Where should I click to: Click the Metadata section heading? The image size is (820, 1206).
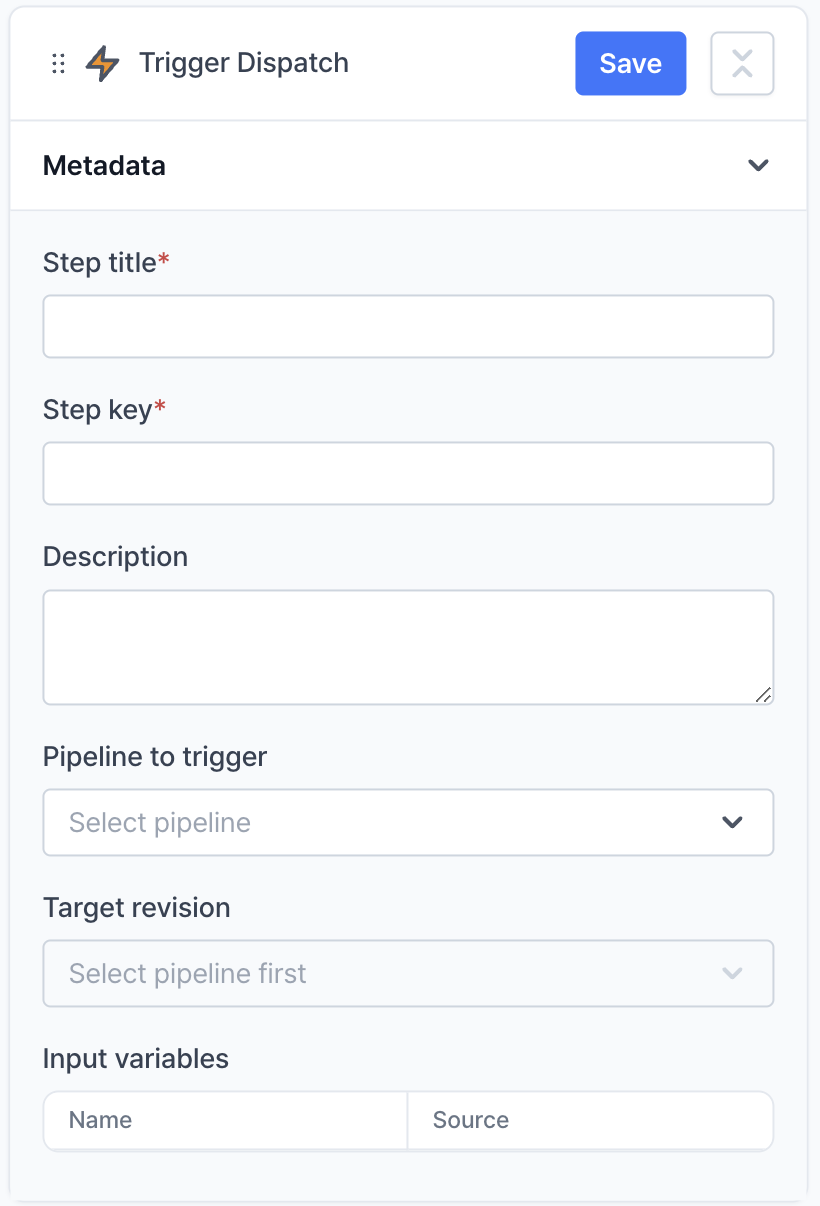pos(104,165)
